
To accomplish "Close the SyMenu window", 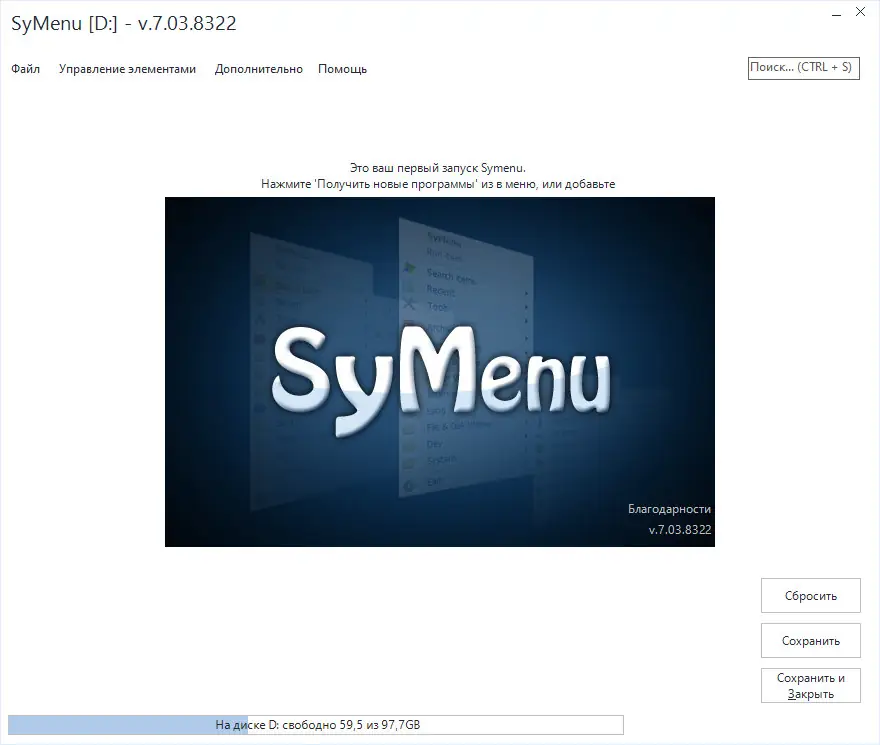I will coord(860,12).
